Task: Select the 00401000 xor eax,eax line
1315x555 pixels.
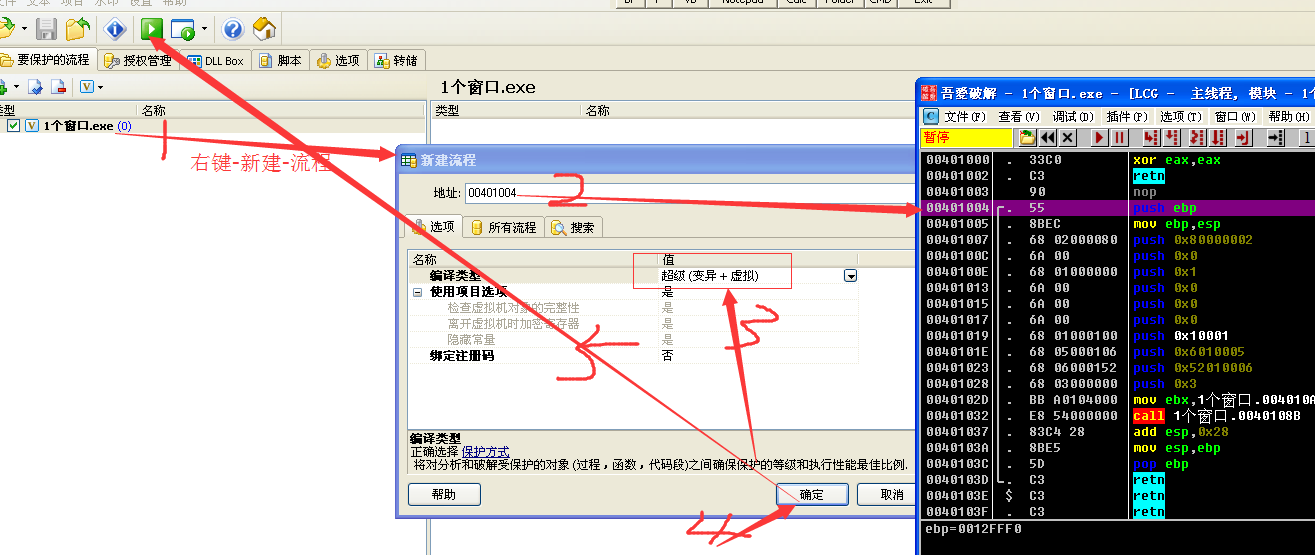Action: [1117, 160]
